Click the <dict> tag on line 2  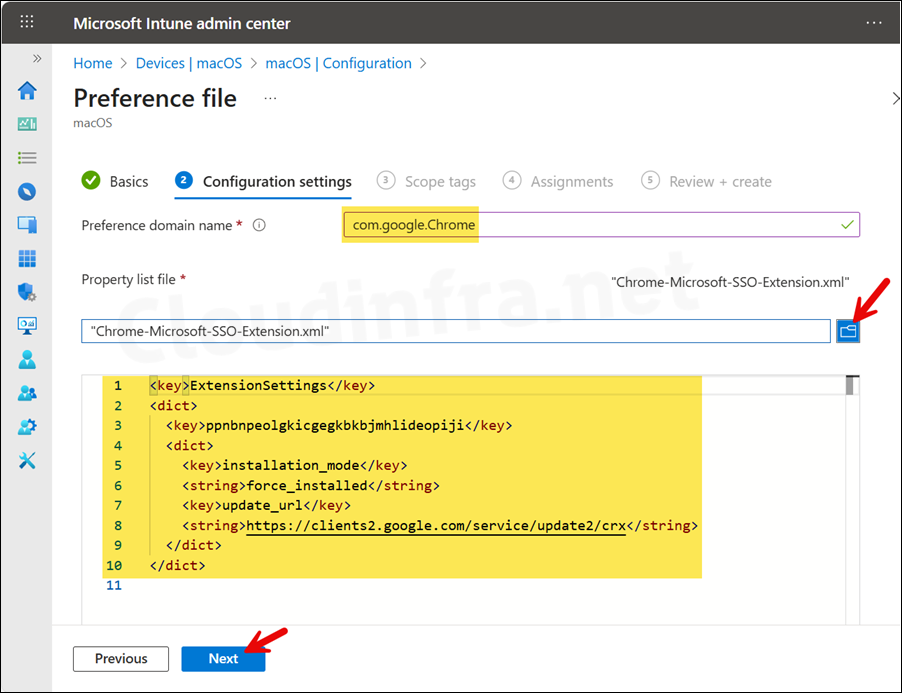tap(173, 405)
